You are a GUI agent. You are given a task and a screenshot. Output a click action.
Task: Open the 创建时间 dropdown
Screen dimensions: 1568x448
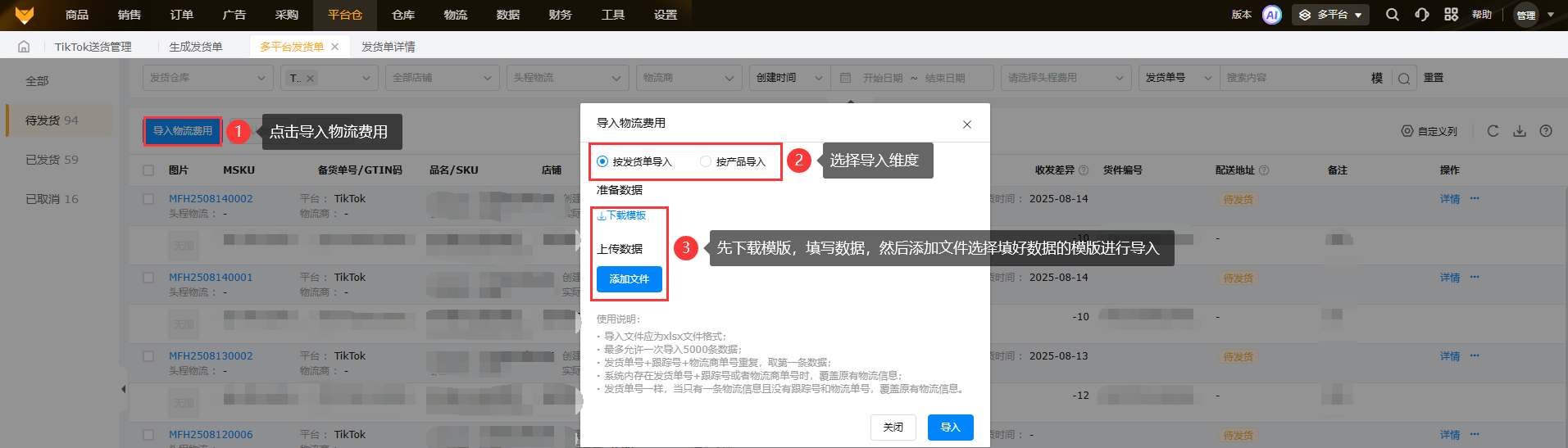[789, 78]
